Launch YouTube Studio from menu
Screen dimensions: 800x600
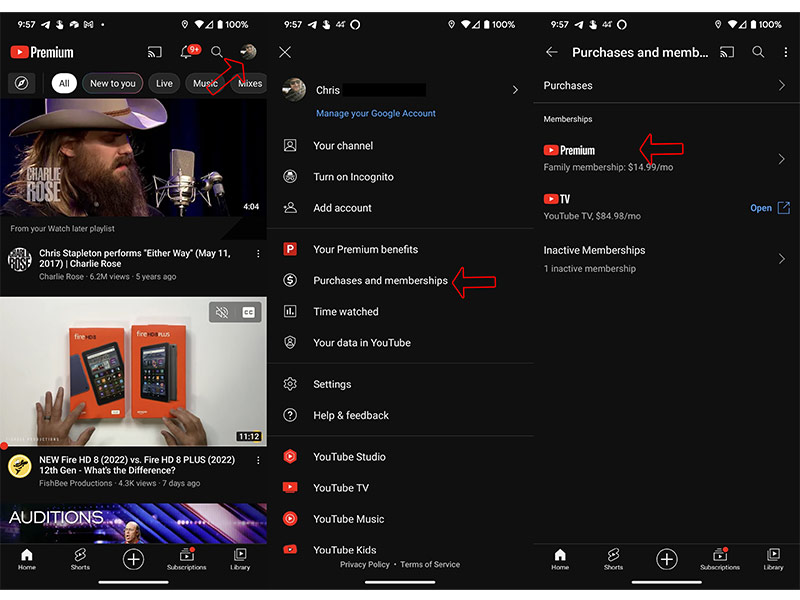click(x=400, y=457)
